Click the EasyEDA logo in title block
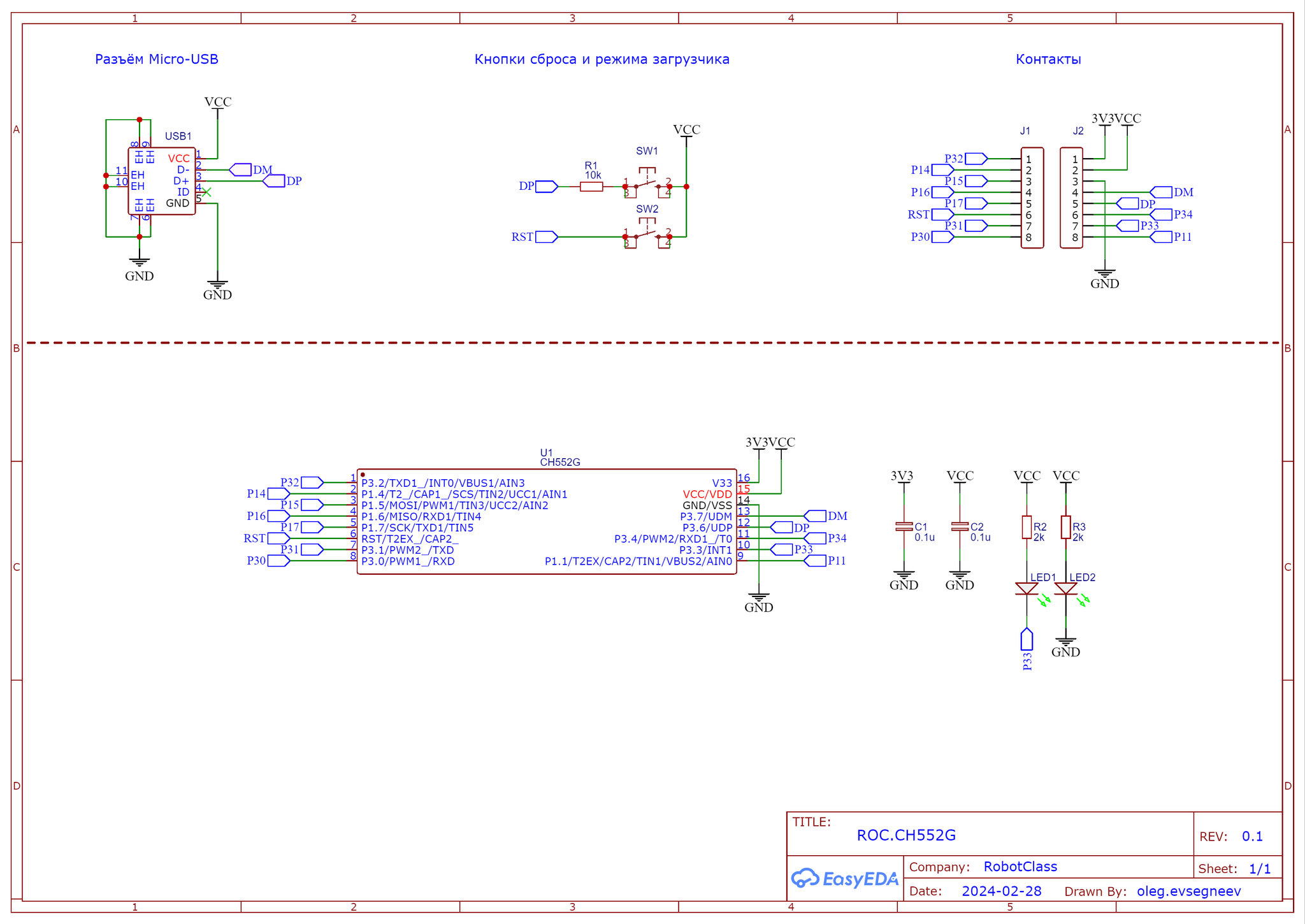The height and width of the screenshot is (924, 1305). pos(845,879)
